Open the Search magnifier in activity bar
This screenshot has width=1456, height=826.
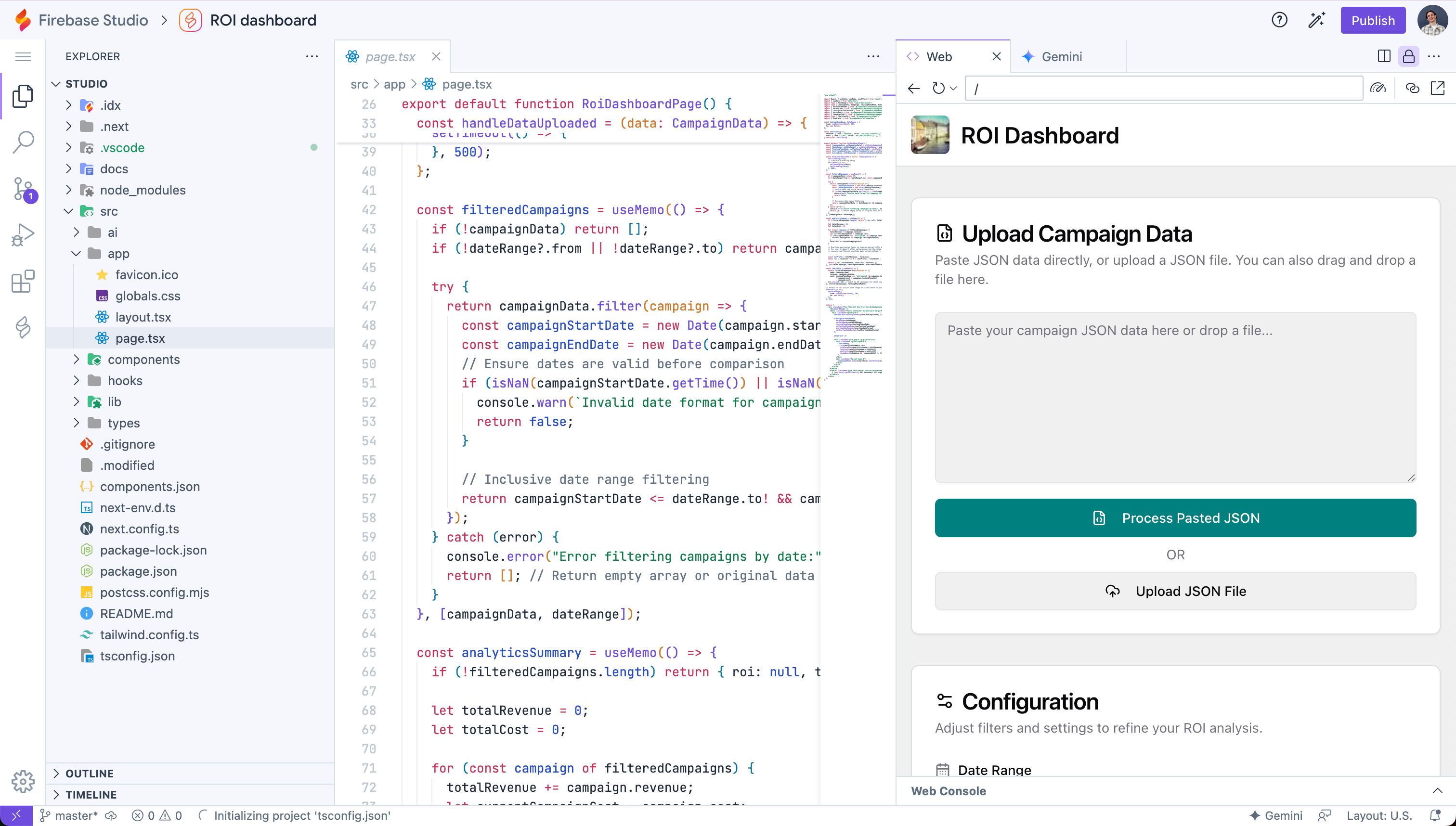point(23,142)
